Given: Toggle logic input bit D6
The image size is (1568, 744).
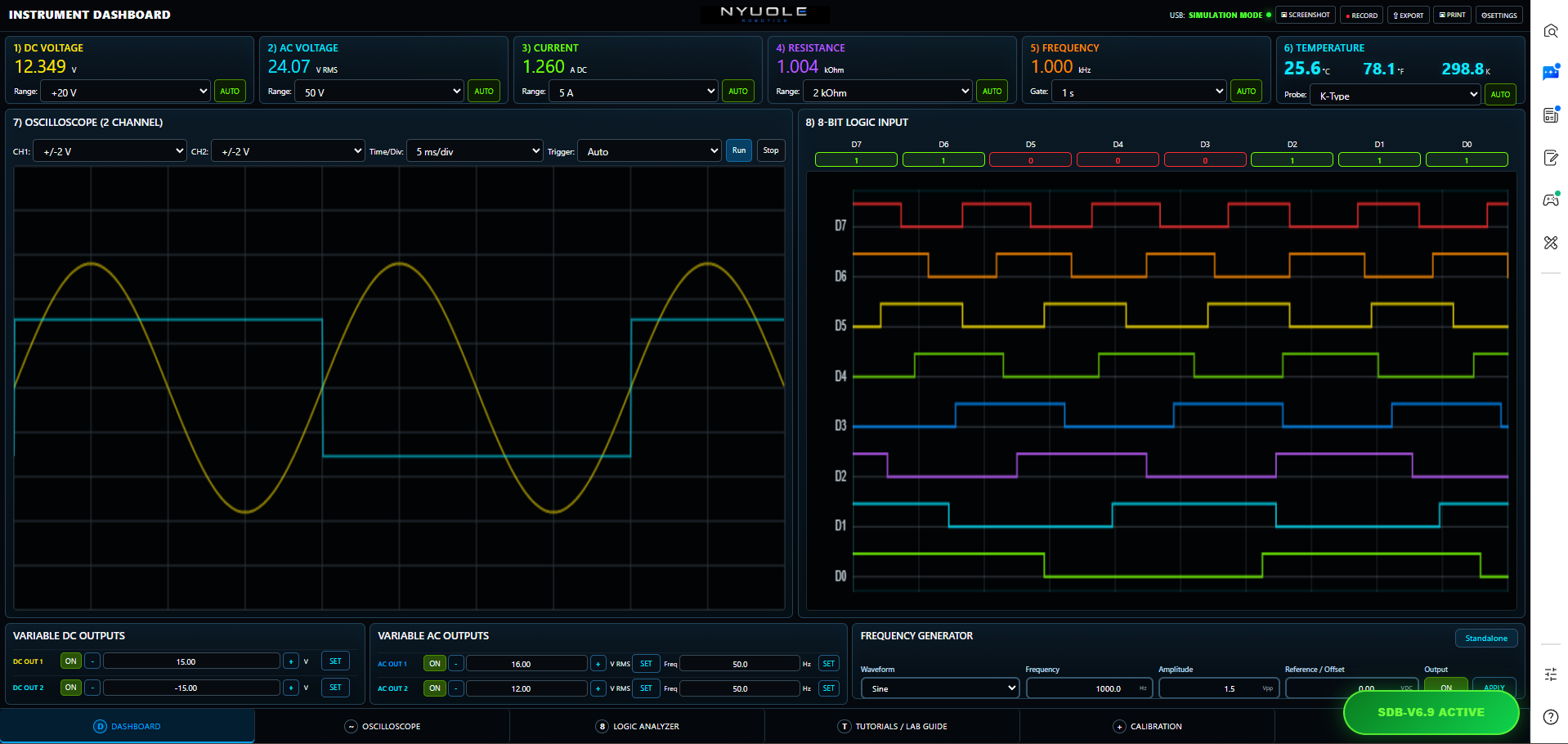Looking at the screenshot, I should pos(943,159).
